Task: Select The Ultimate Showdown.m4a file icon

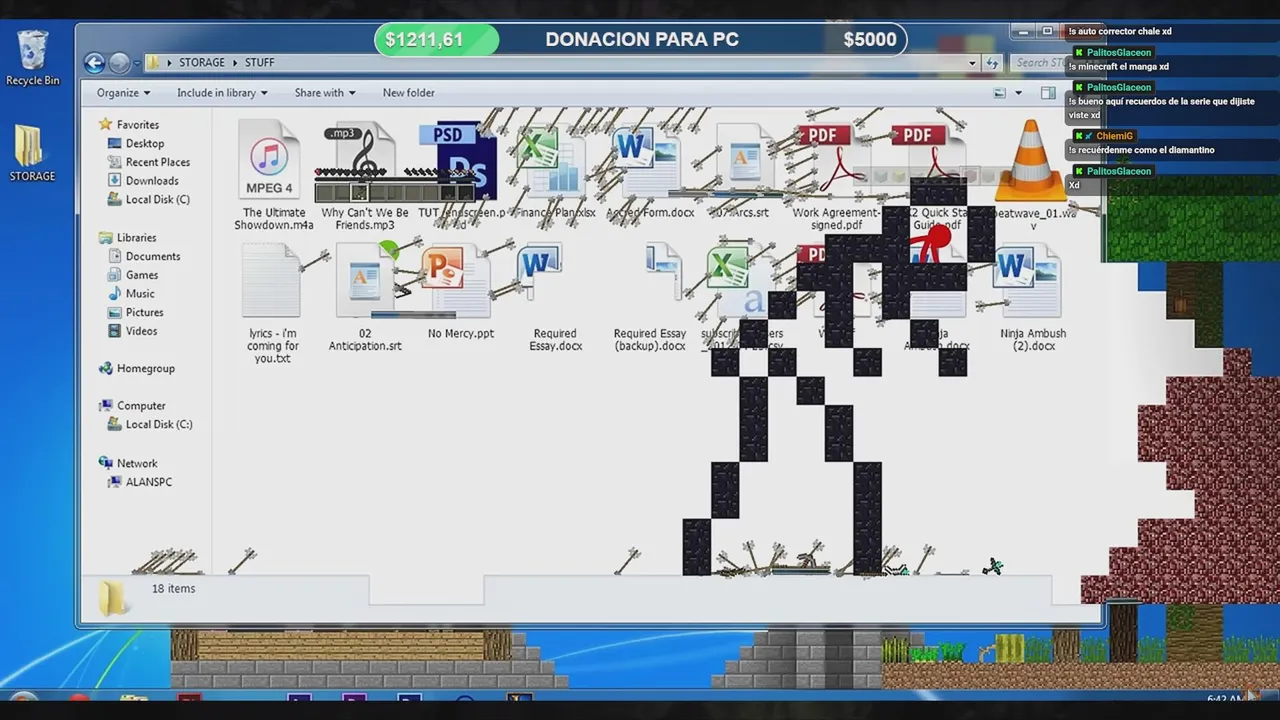Action: [x=271, y=161]
